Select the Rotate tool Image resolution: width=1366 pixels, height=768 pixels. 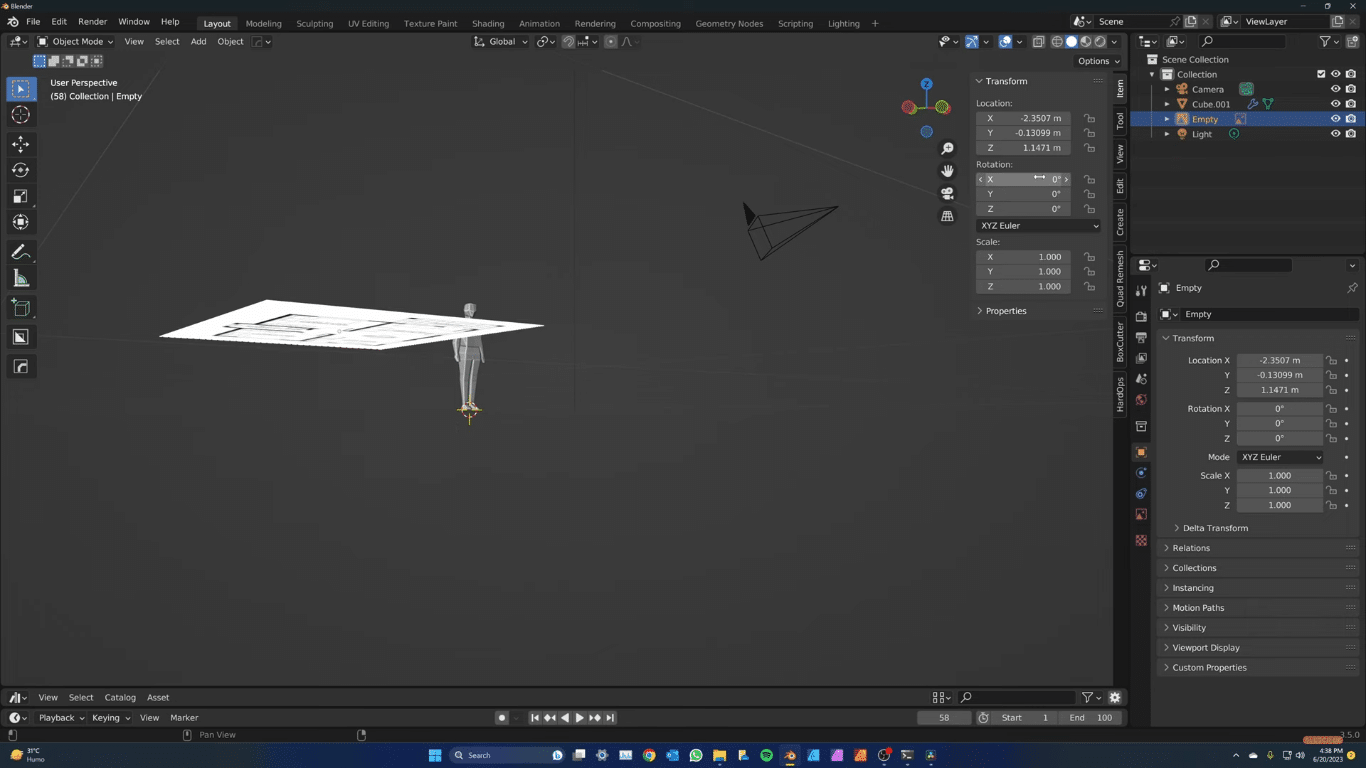(x=20, y=170)
